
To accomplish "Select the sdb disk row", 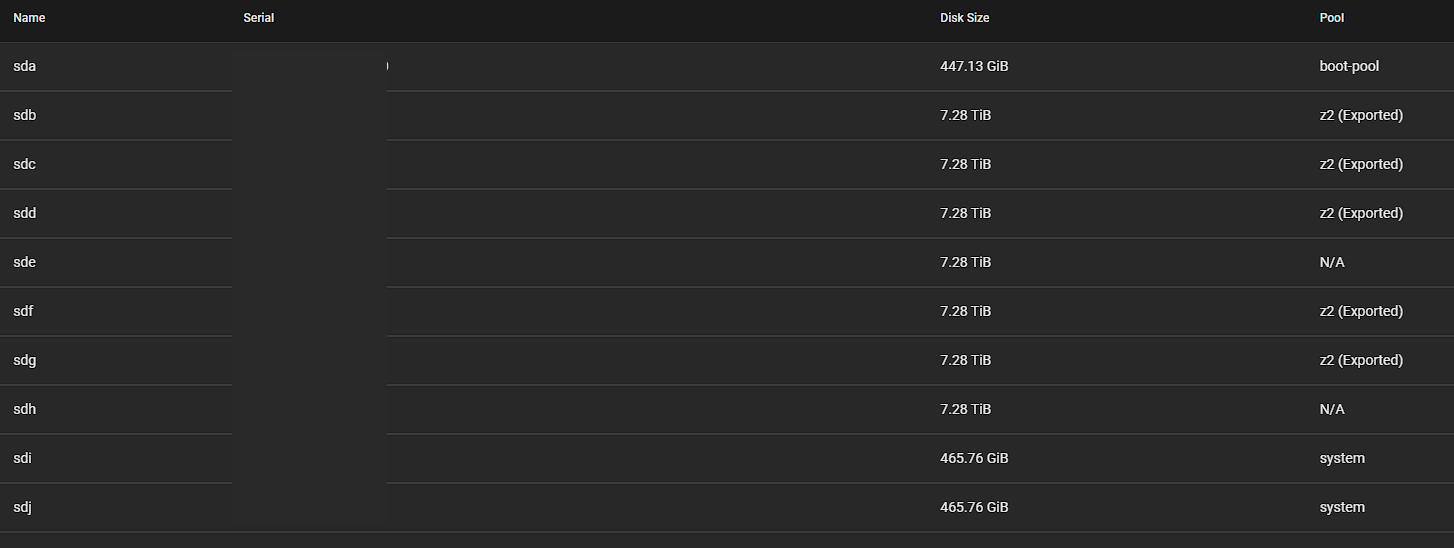I will click(727, 115).
